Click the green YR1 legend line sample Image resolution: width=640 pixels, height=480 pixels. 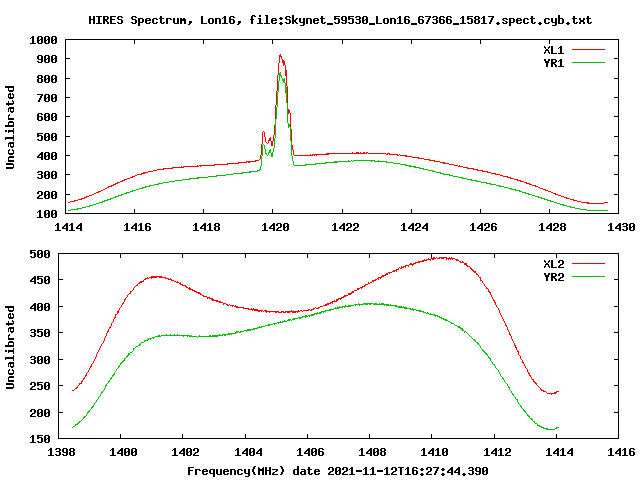[588, 63]
